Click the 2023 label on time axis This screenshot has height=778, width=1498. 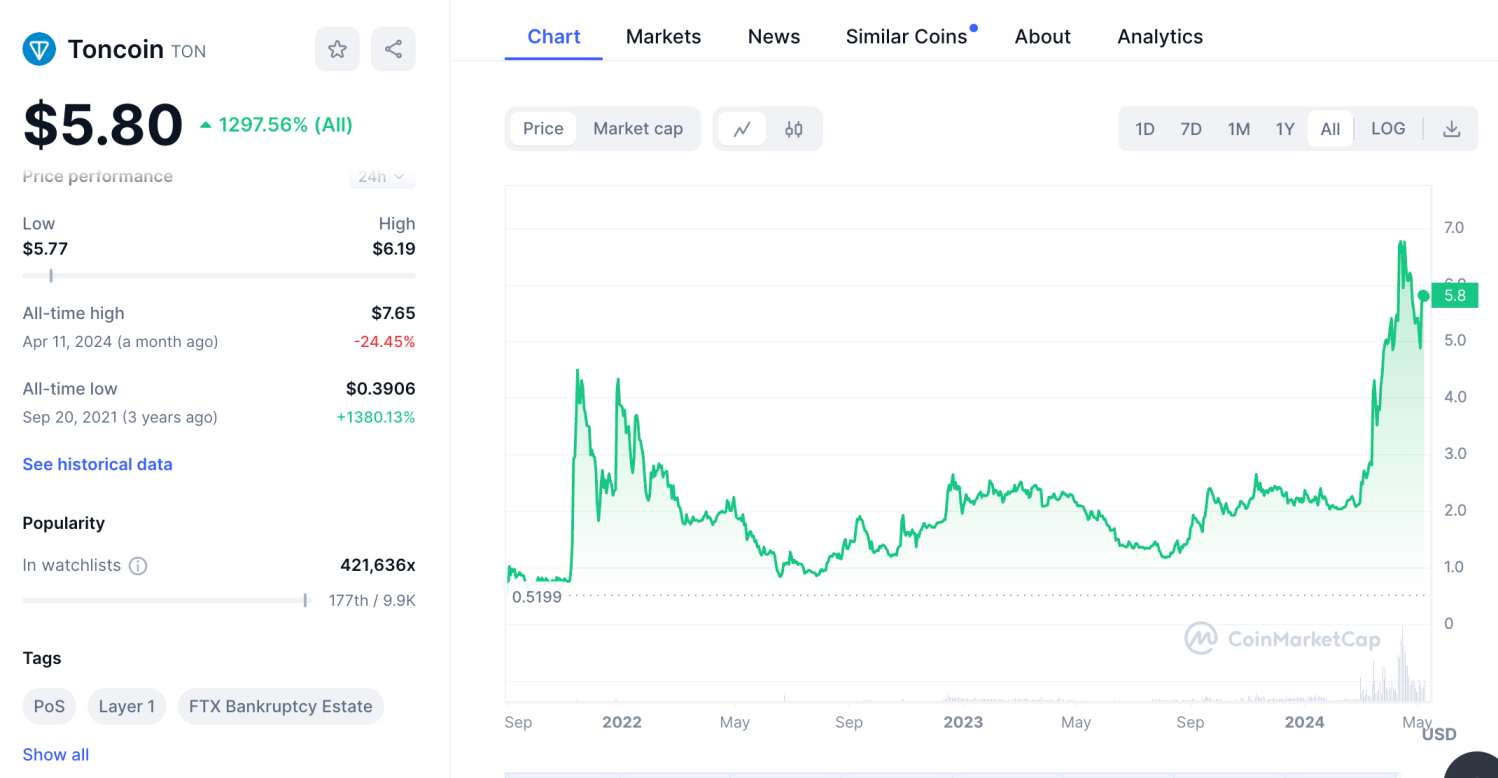964,722
